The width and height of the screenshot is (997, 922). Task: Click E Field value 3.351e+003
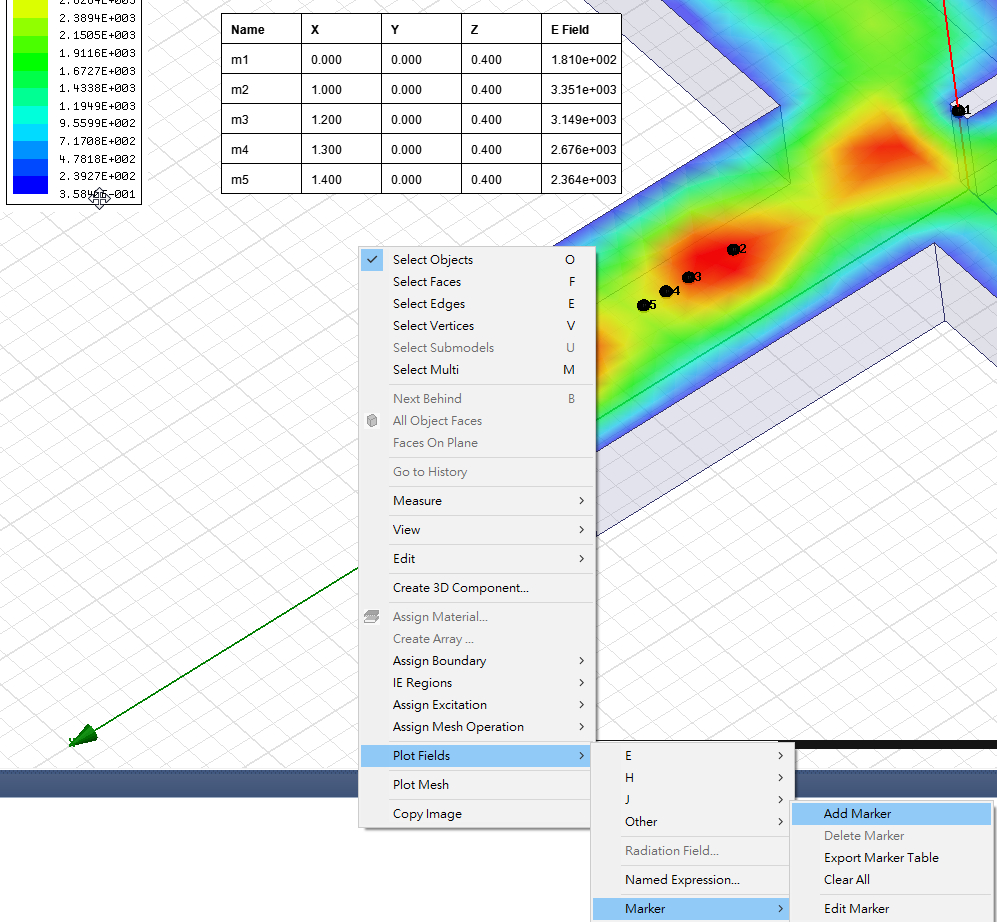[x=582, y=89]
